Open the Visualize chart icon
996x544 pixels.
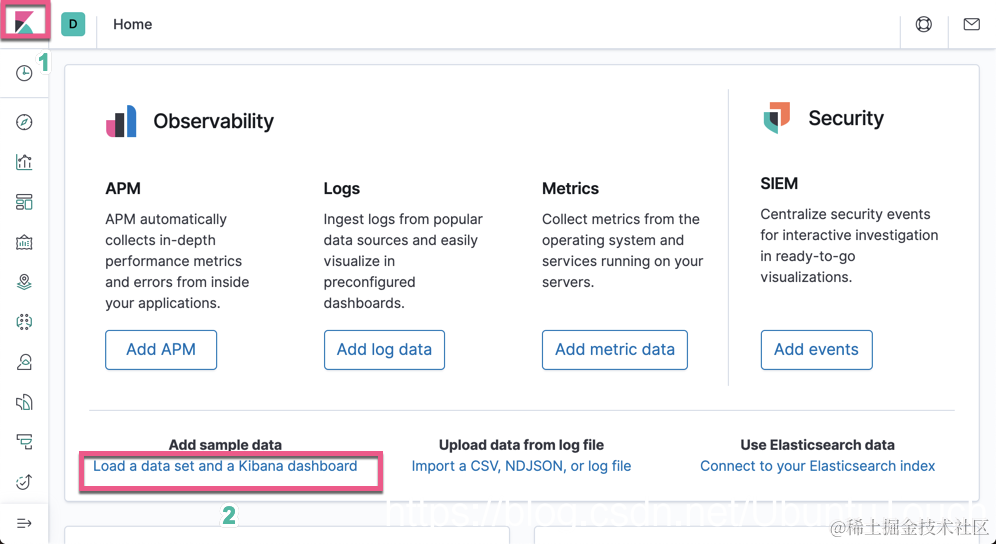click(x=24, y=162)
